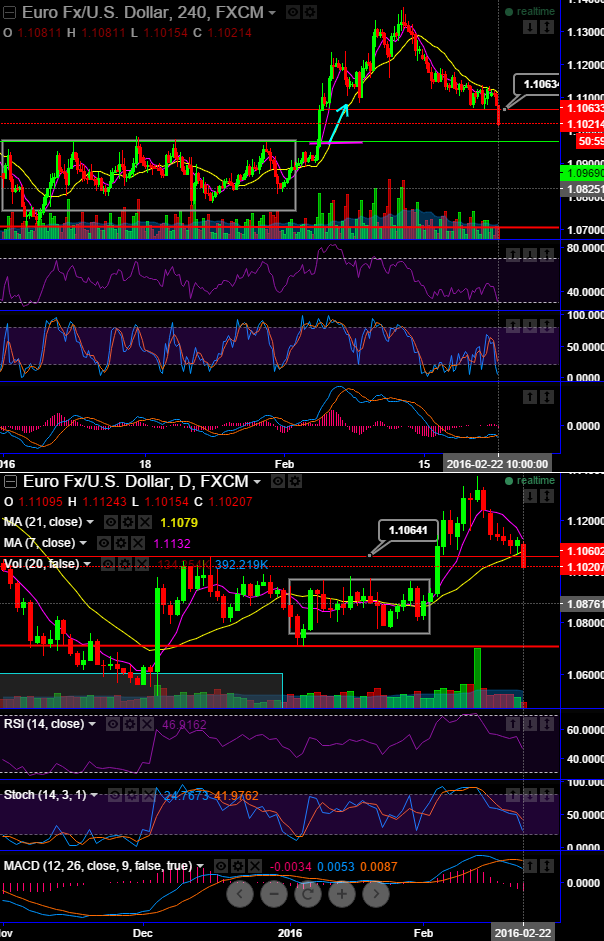This screenshot has height=941, width=604.
Task: Expand the MACD (12, 26, close, 9) dropdown arrow
Action: click(x=201, y=866)
